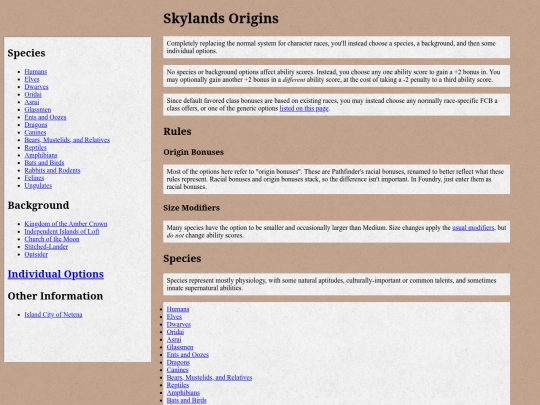540x405 pixels.
Task: Open Church of the Moon background
Action: [52, 239]
